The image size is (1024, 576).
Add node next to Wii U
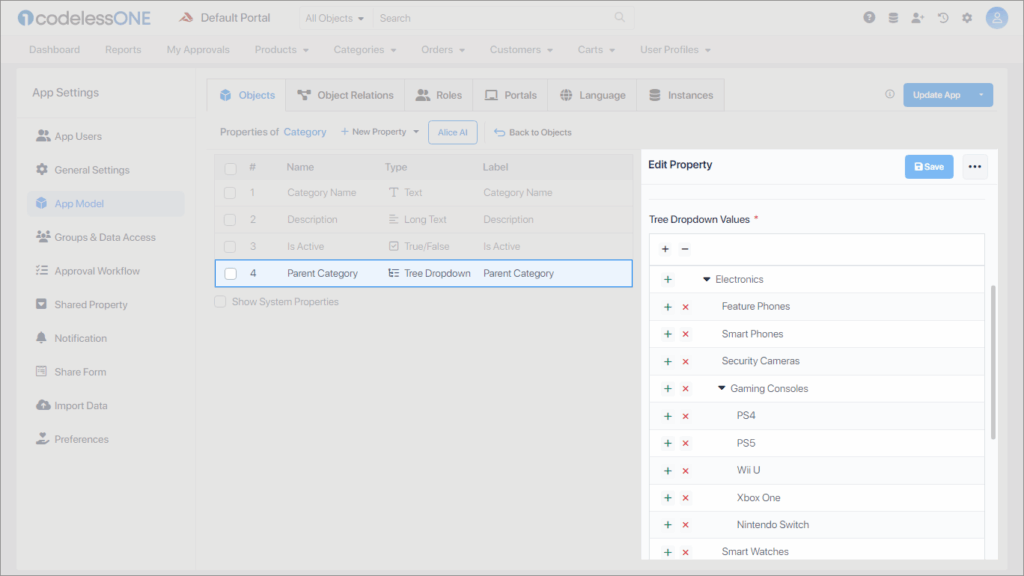tap(667, 471)
